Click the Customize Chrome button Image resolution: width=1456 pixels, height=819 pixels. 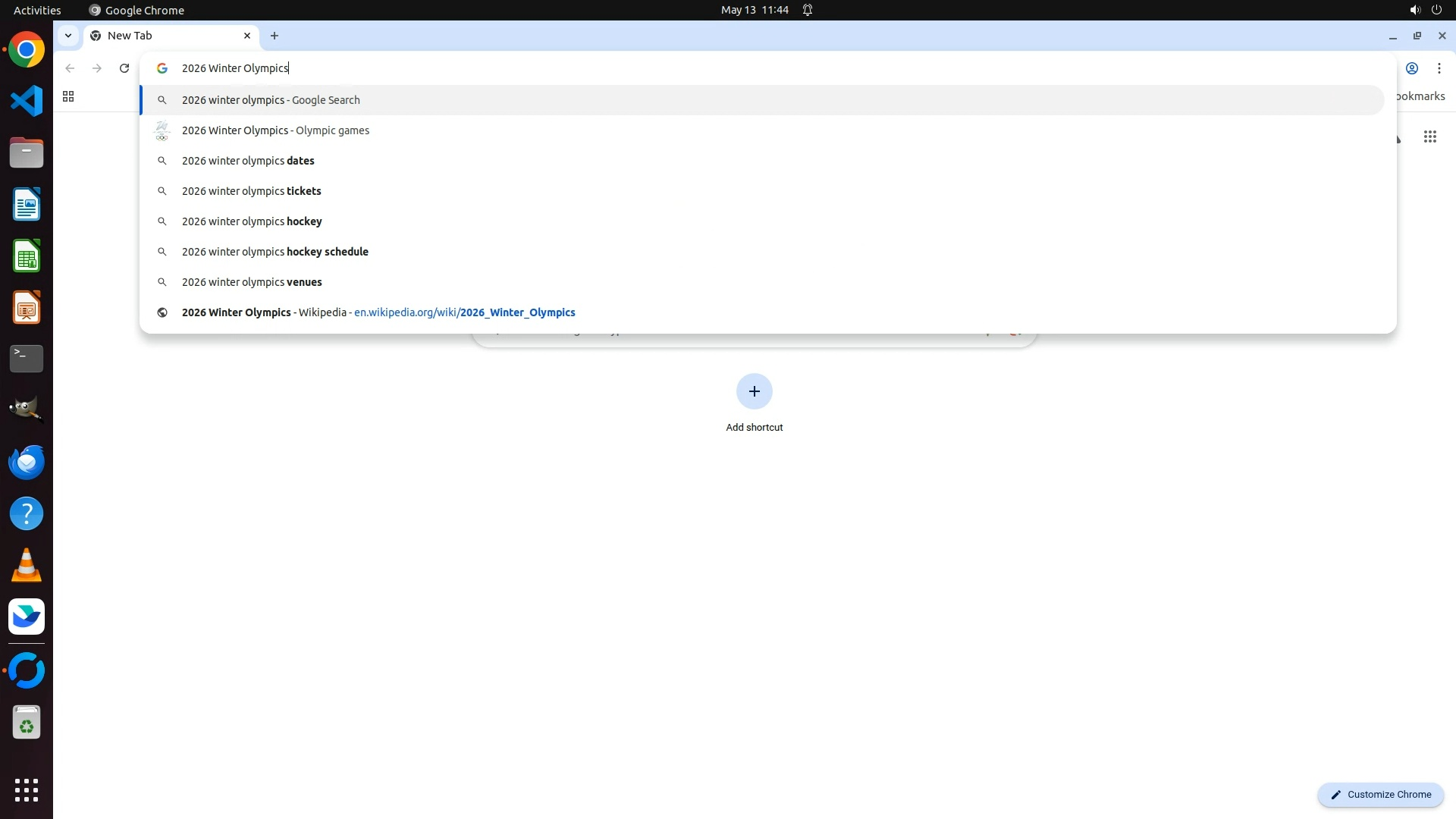point(1380,794)
